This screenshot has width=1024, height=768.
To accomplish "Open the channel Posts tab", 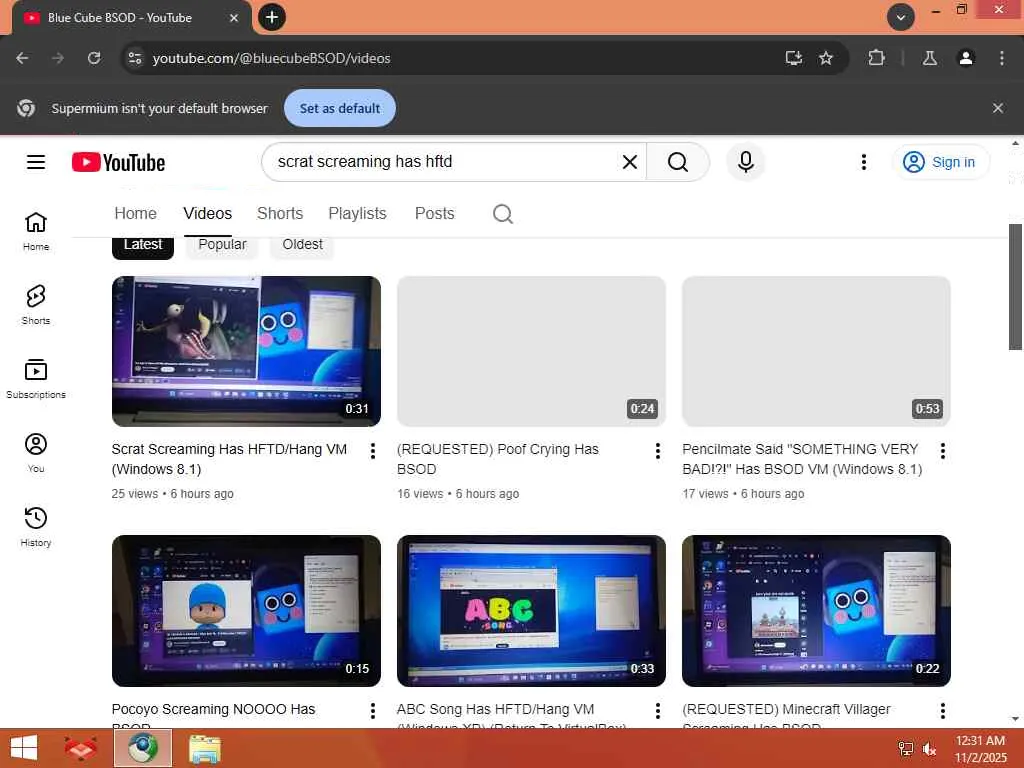I will [x=434, y=214].
